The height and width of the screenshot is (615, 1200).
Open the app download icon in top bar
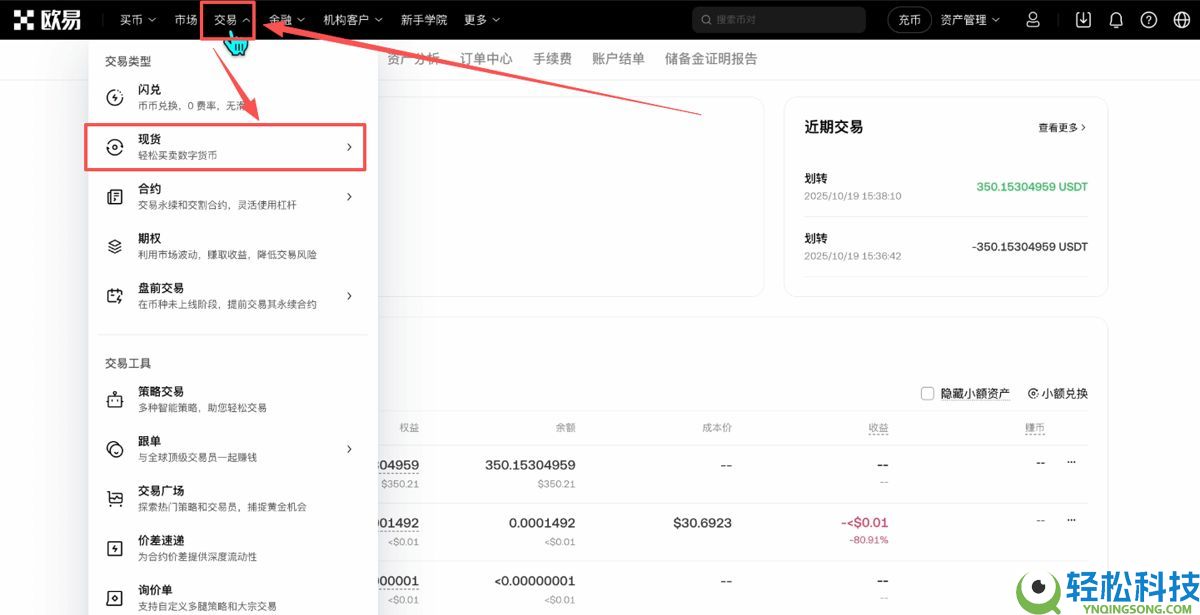[1082, 19]
